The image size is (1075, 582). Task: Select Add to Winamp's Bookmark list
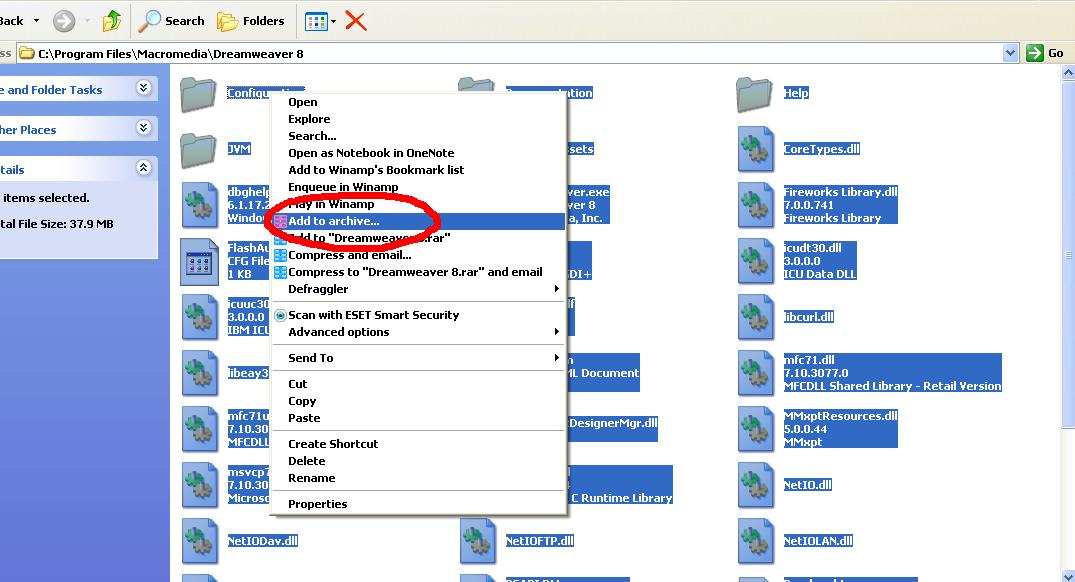coord(418,170)
